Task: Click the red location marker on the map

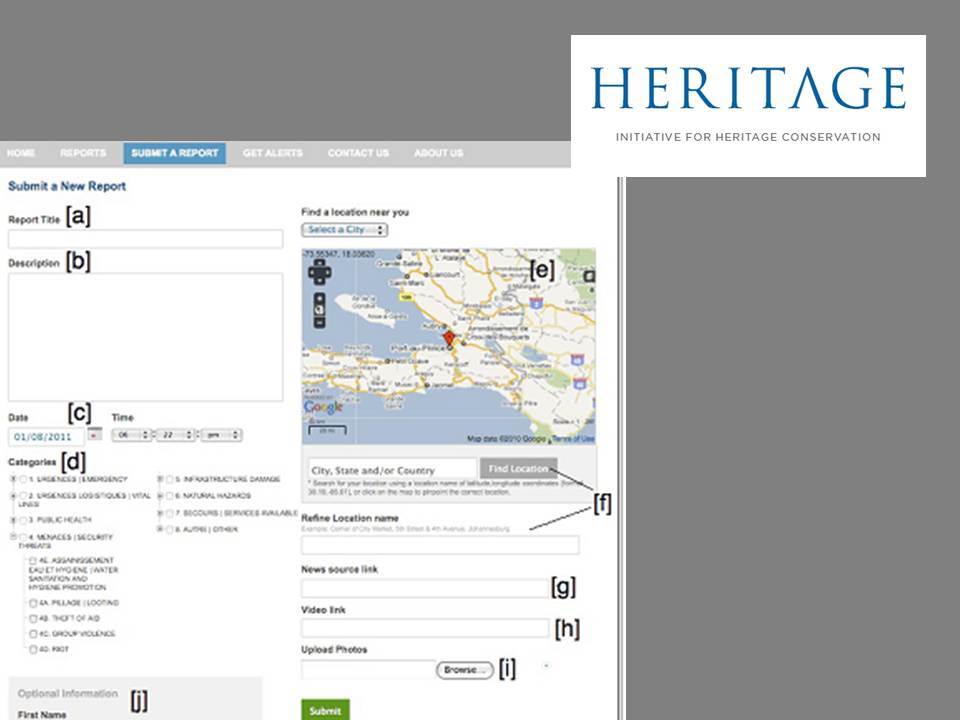Action: [449, 339]
